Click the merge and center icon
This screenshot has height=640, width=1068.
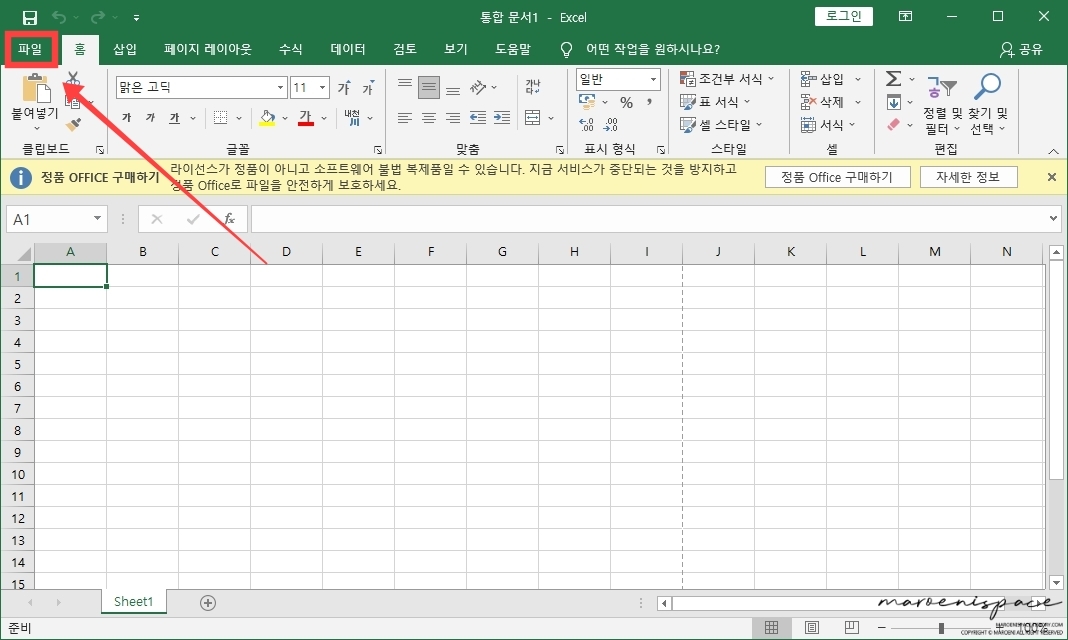pyautogui.click(x=533, y=118)
